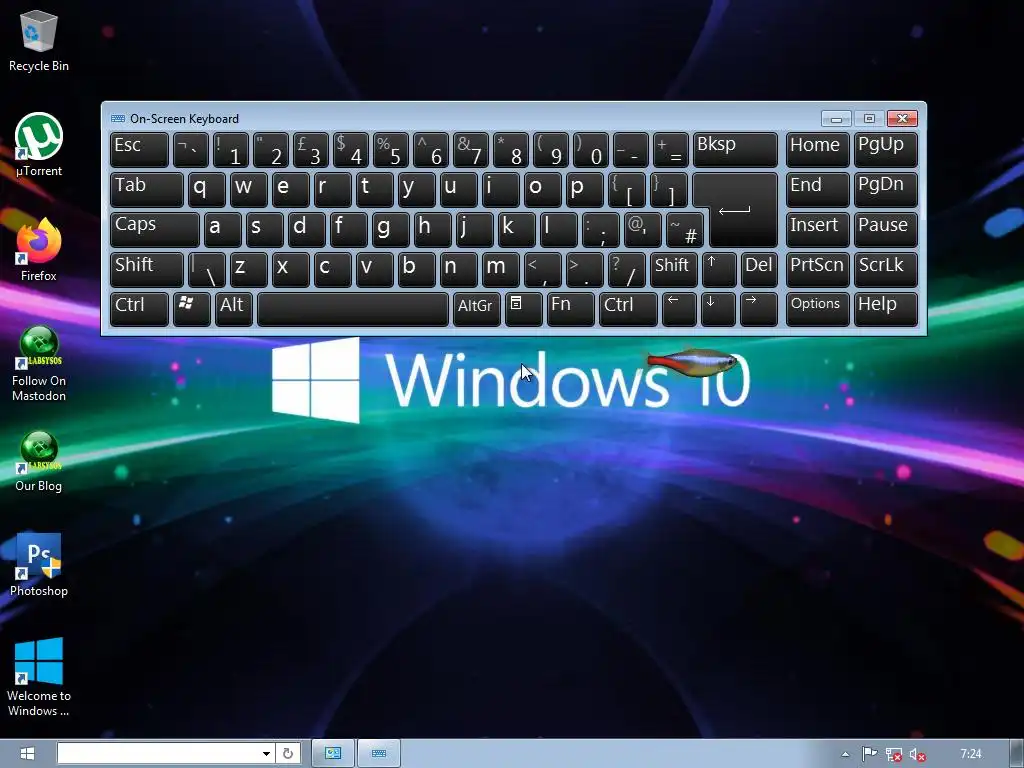Click the Insert key
Viewport: 1024px width, 768px height.
click(x=818, y=230)
